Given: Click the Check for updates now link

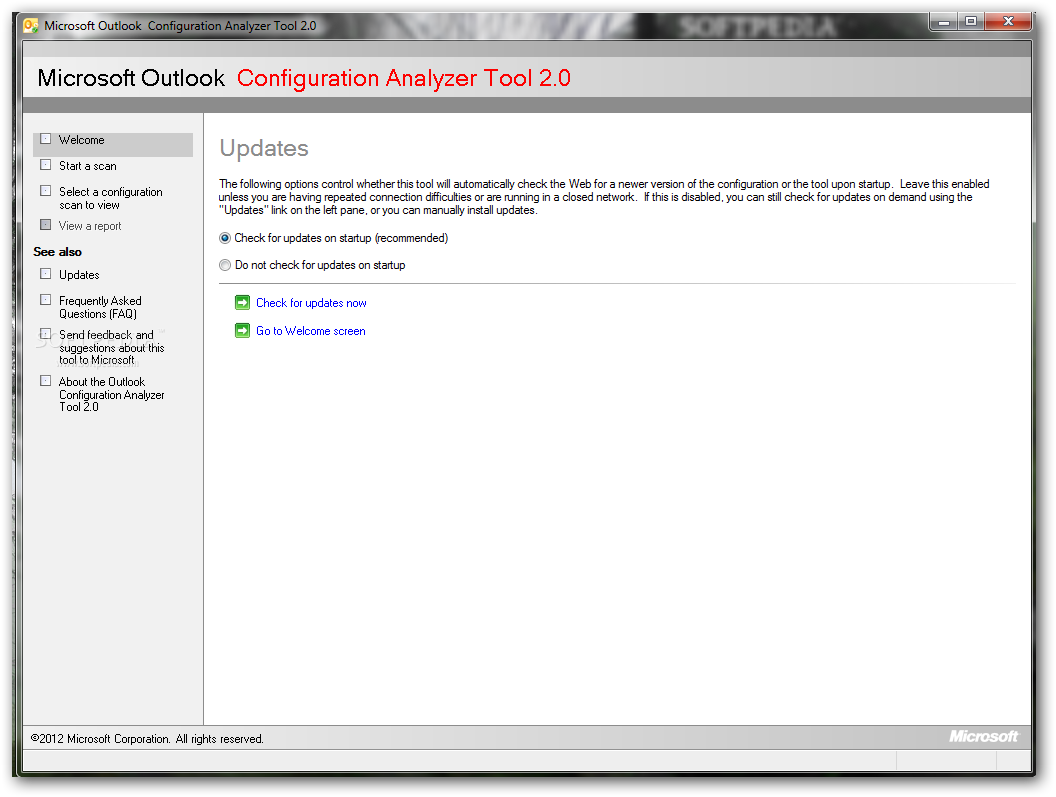Looking at the screenshot, I should pyautogui.click(x=311, y=303).
